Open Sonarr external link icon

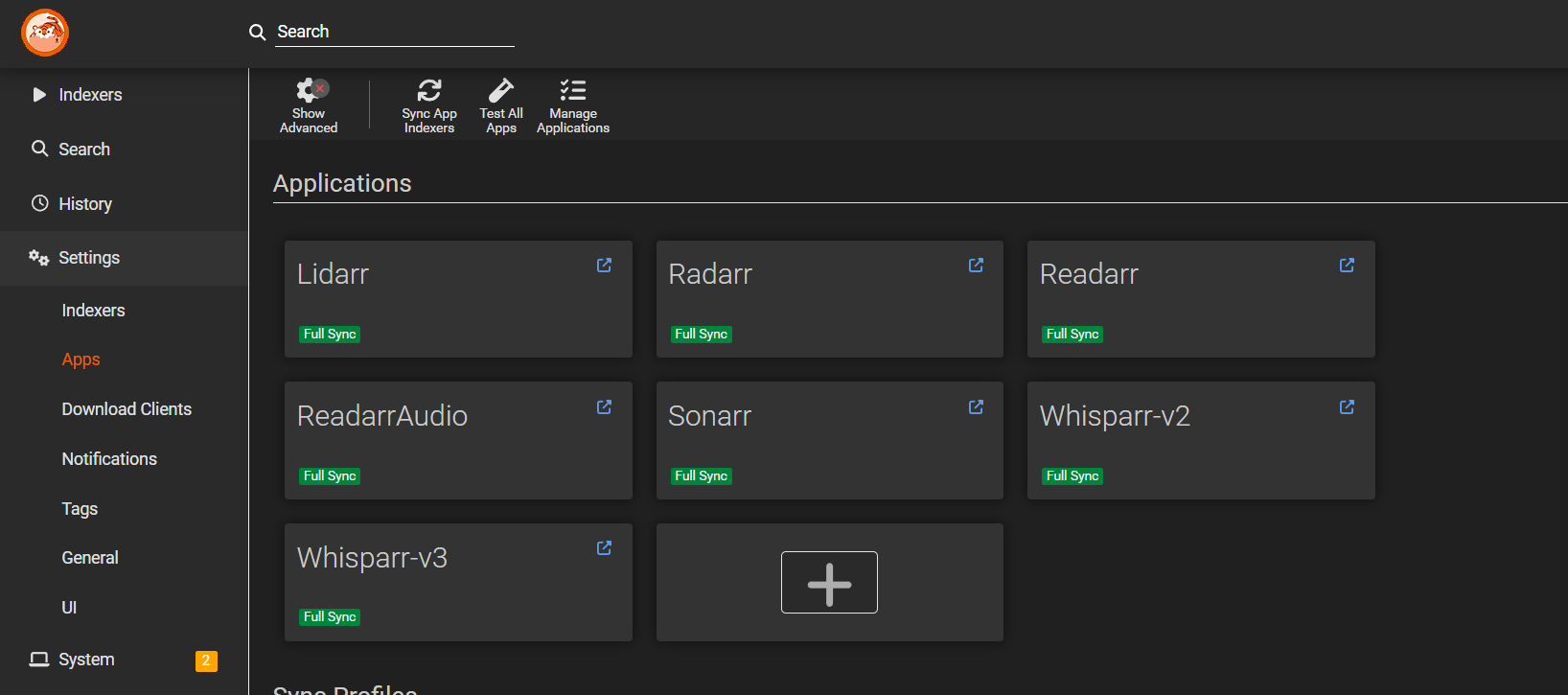(x=976, y=407)
